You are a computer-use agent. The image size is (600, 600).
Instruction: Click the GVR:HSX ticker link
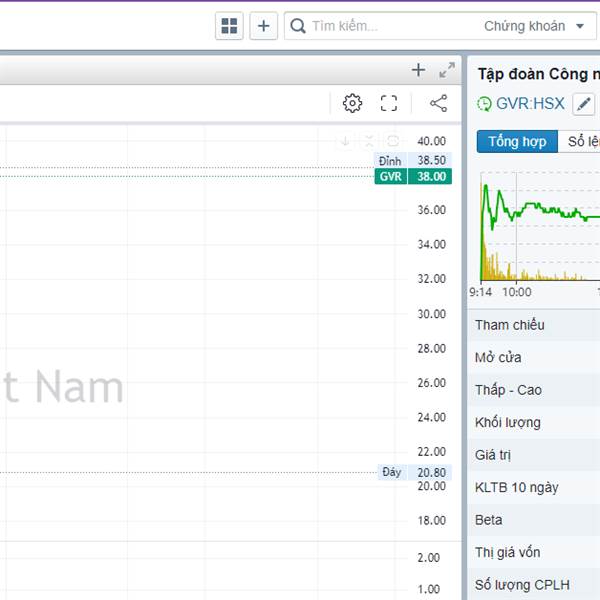click(530, 103)
